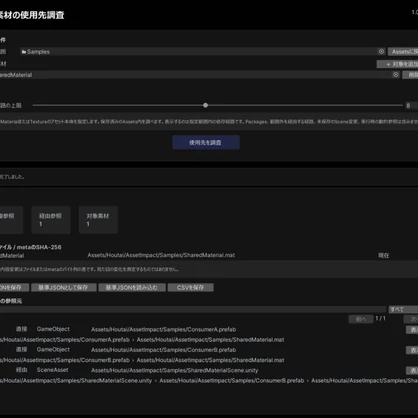Image resolution: width=418 pixels, height=418 pixels.
Task: Click the button at the end of the ConsumerA.prefab row
Action: [x=412, y=330]
